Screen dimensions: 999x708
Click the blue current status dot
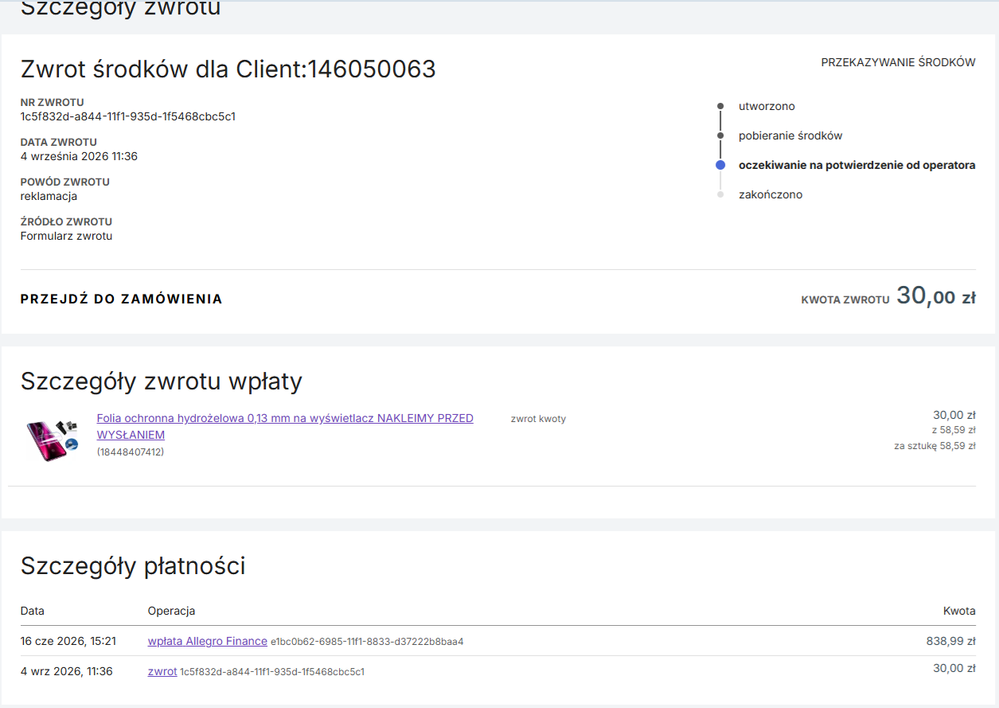(x=721, y=165)
